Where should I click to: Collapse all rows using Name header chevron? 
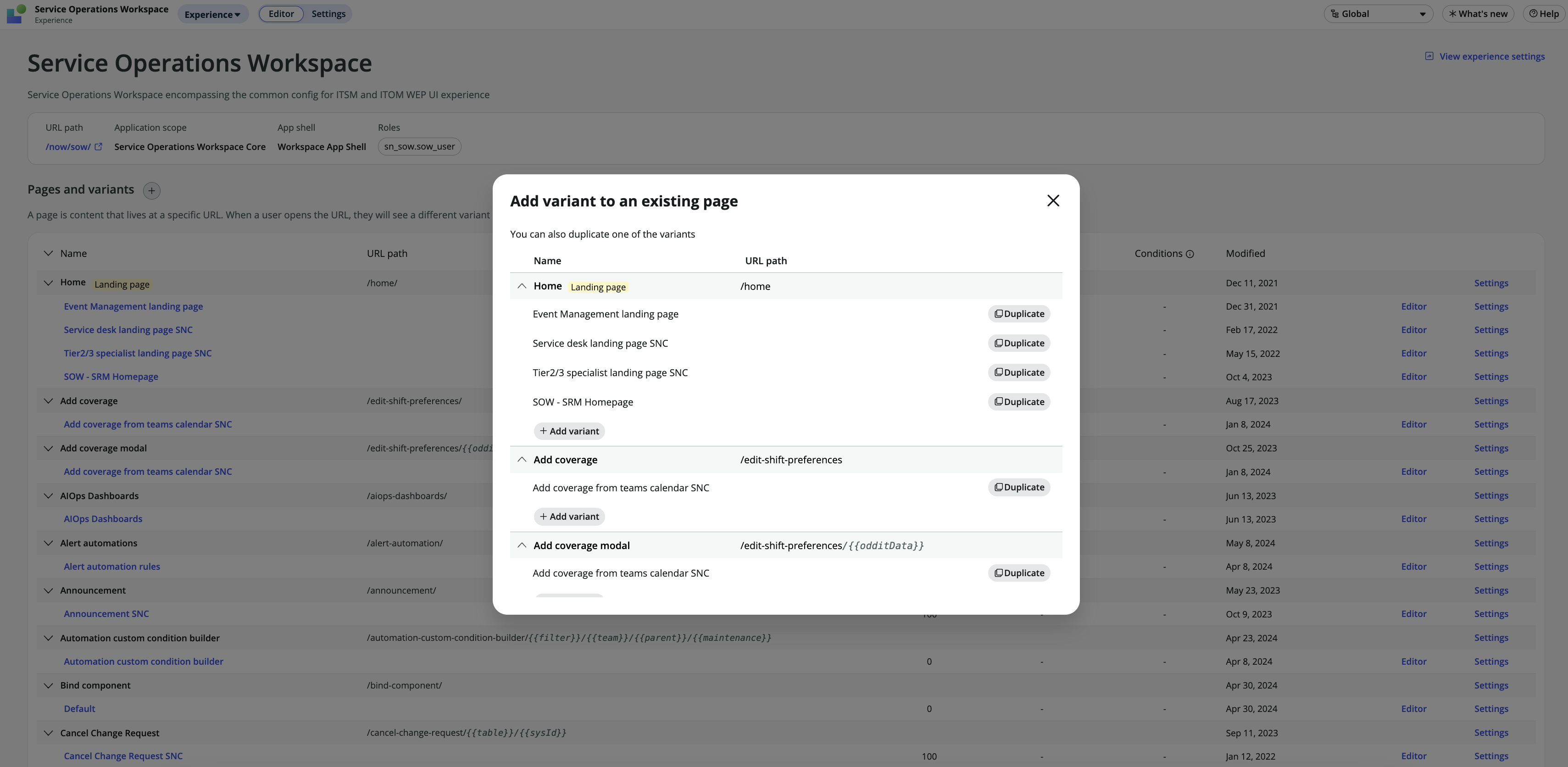48,253
